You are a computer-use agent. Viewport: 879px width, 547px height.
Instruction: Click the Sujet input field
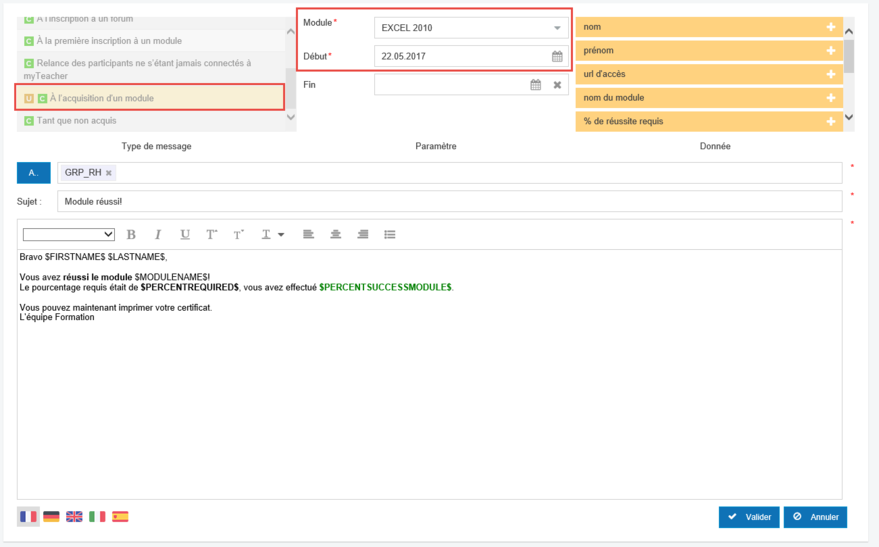coord(449,201)
